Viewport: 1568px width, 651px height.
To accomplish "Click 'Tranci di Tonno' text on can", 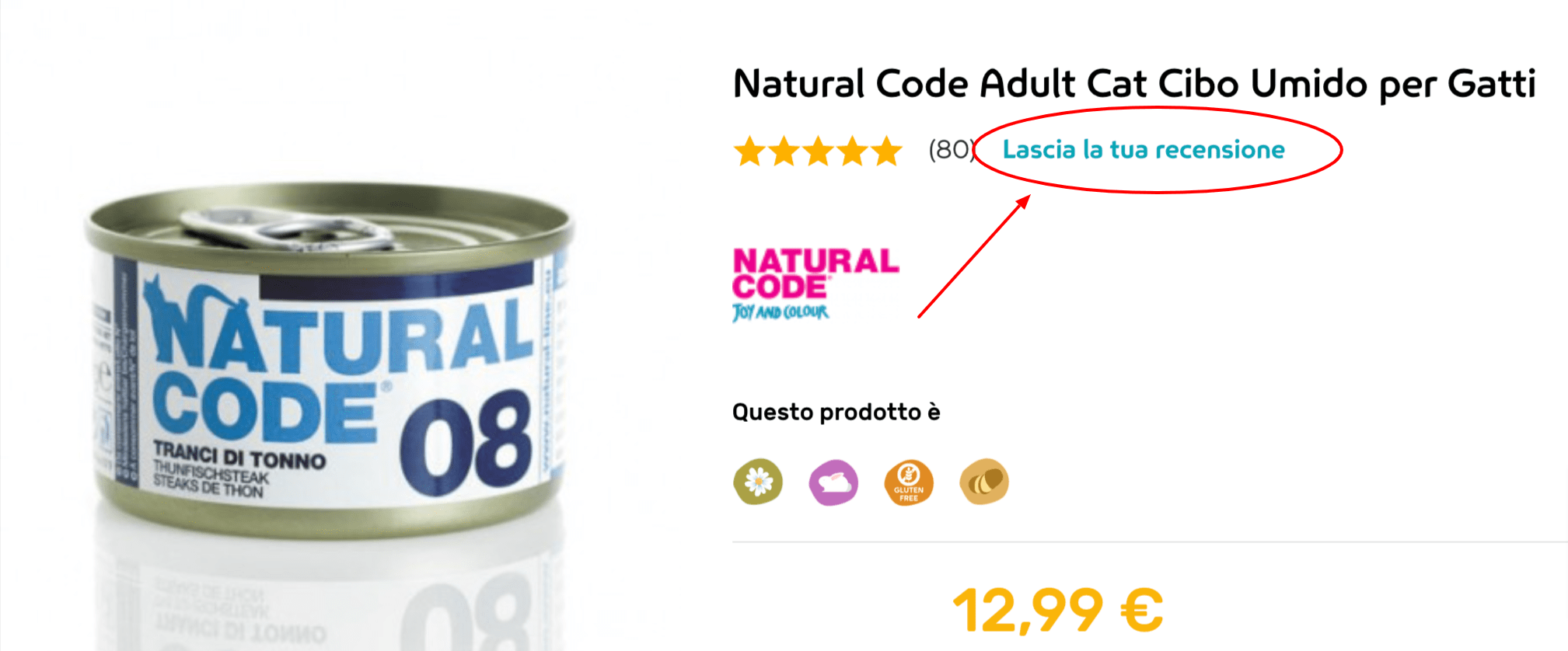I will (x=239, y=455).
